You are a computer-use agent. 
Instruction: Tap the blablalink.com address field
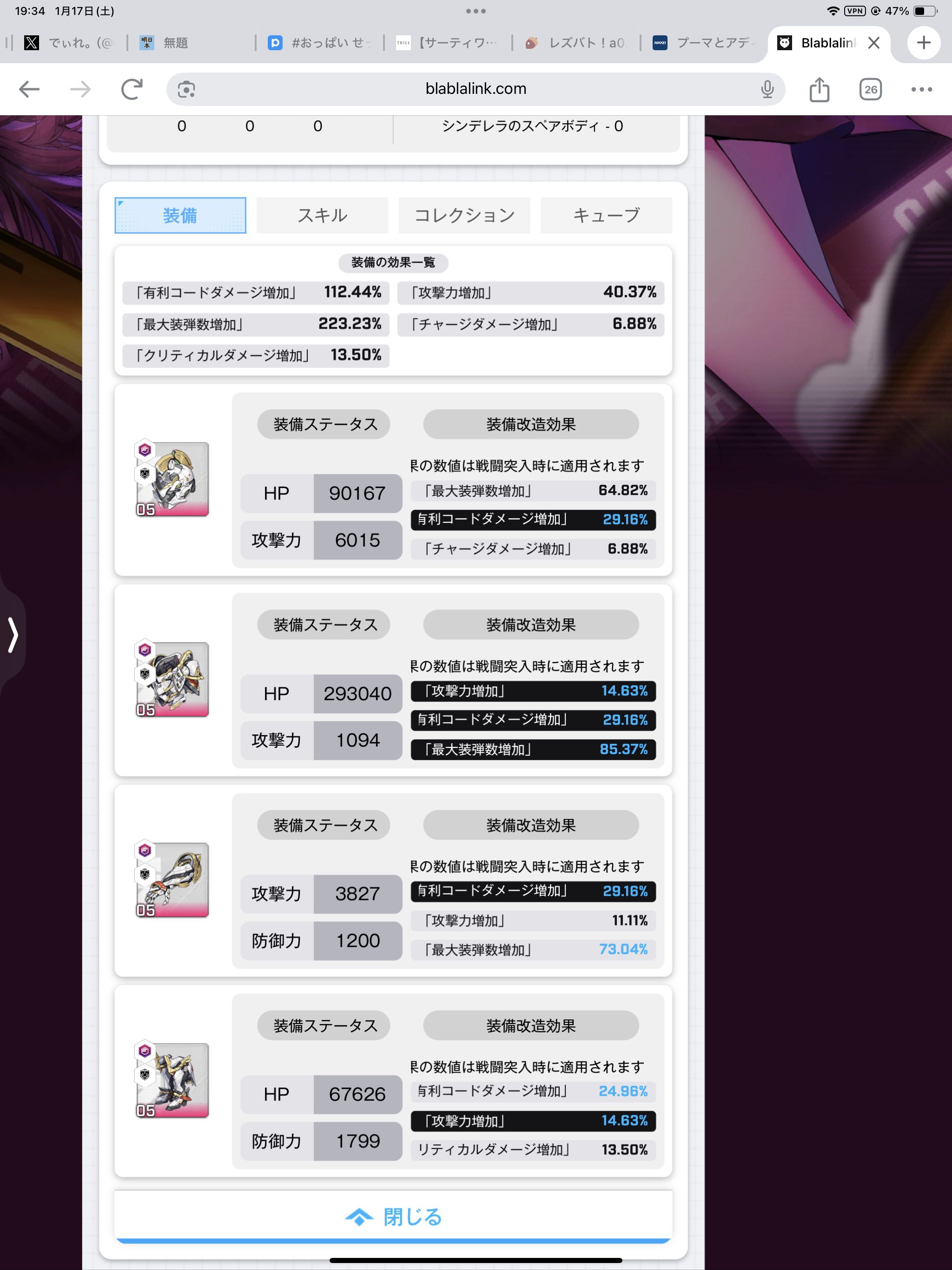pyautogui.click(x=476, y=89)
